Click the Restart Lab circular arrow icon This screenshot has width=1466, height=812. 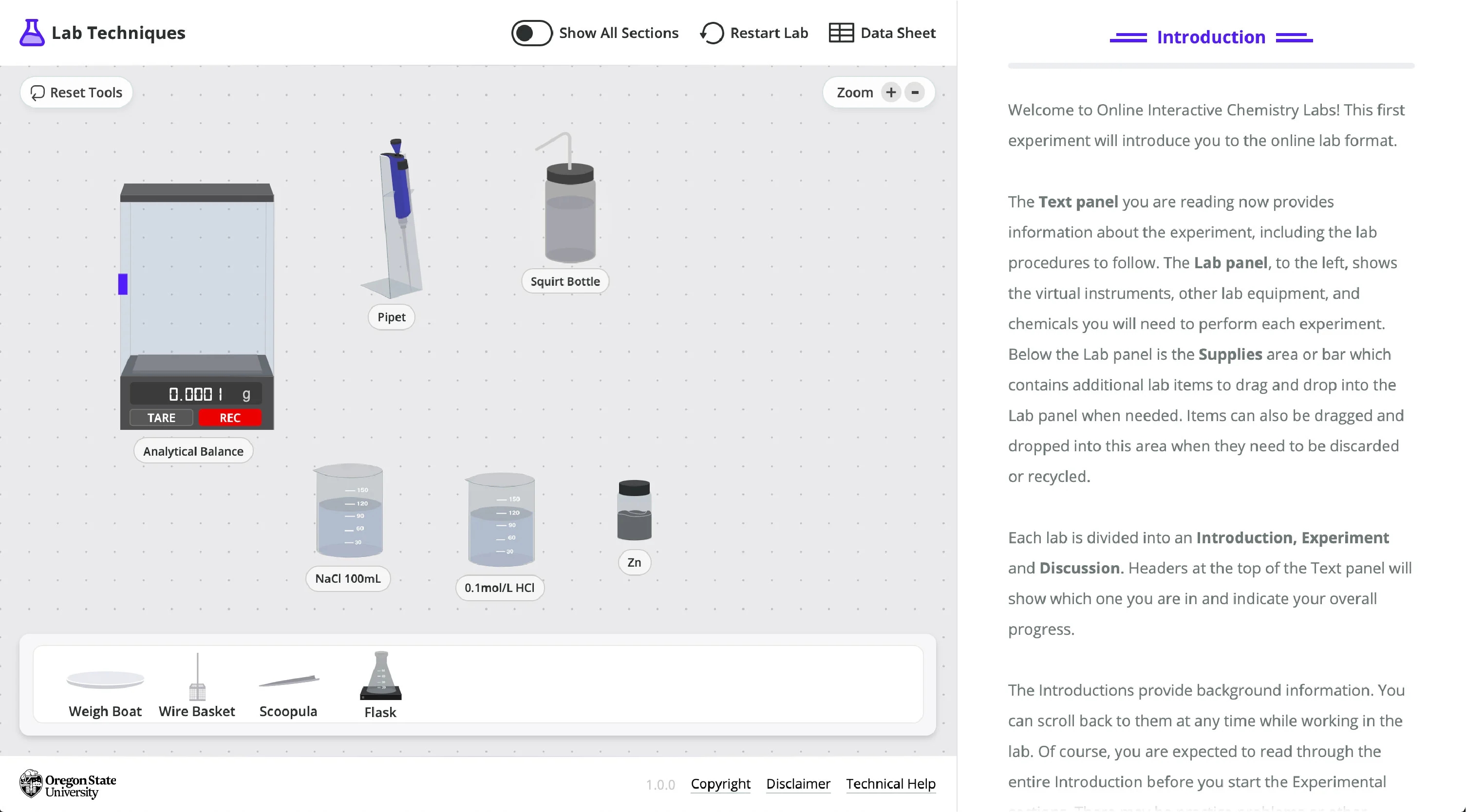pyautogui.click(x=712, y=33)
